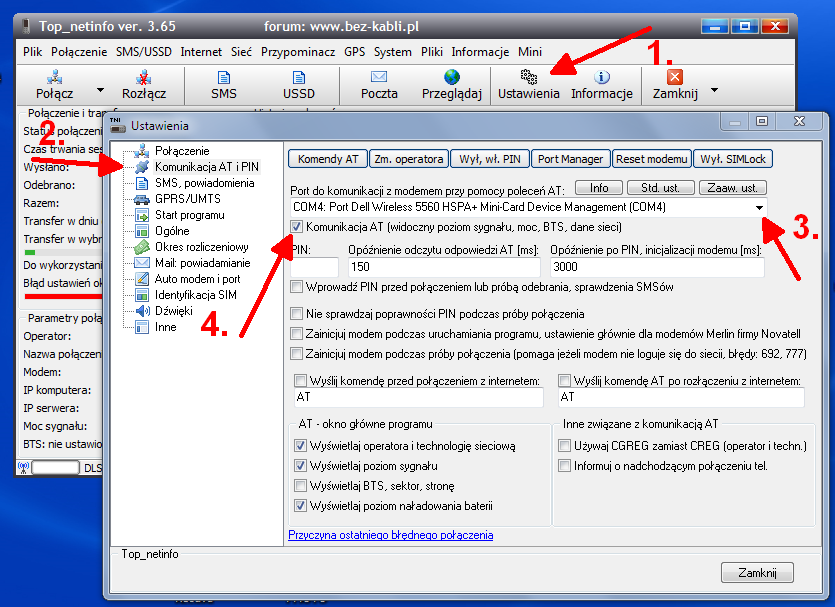Click the Rozłącz disconnect toolbar icon
This screenshot has height=607, width=835.
point(143,77)
